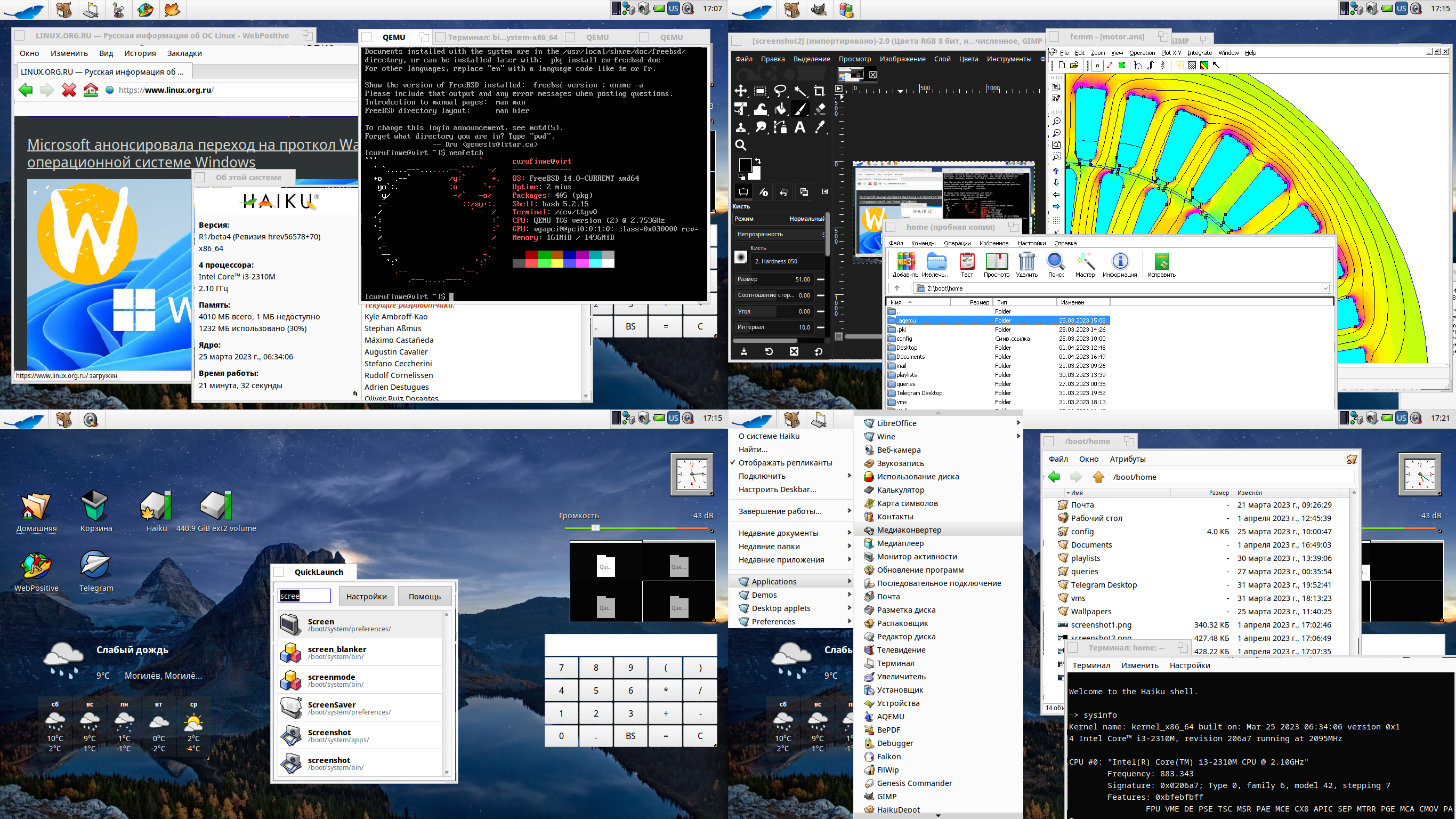This screenshot has width=1456, height=819.
Task: Click the Мастер wizard icon
Action: pyautogui.click(x=1085, y=264)
